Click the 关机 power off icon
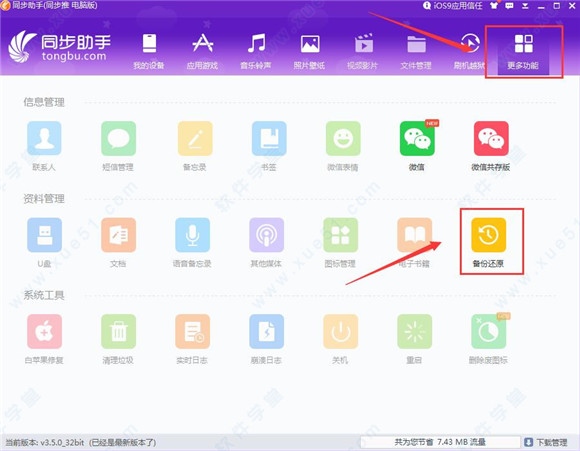 click(340, 331)
